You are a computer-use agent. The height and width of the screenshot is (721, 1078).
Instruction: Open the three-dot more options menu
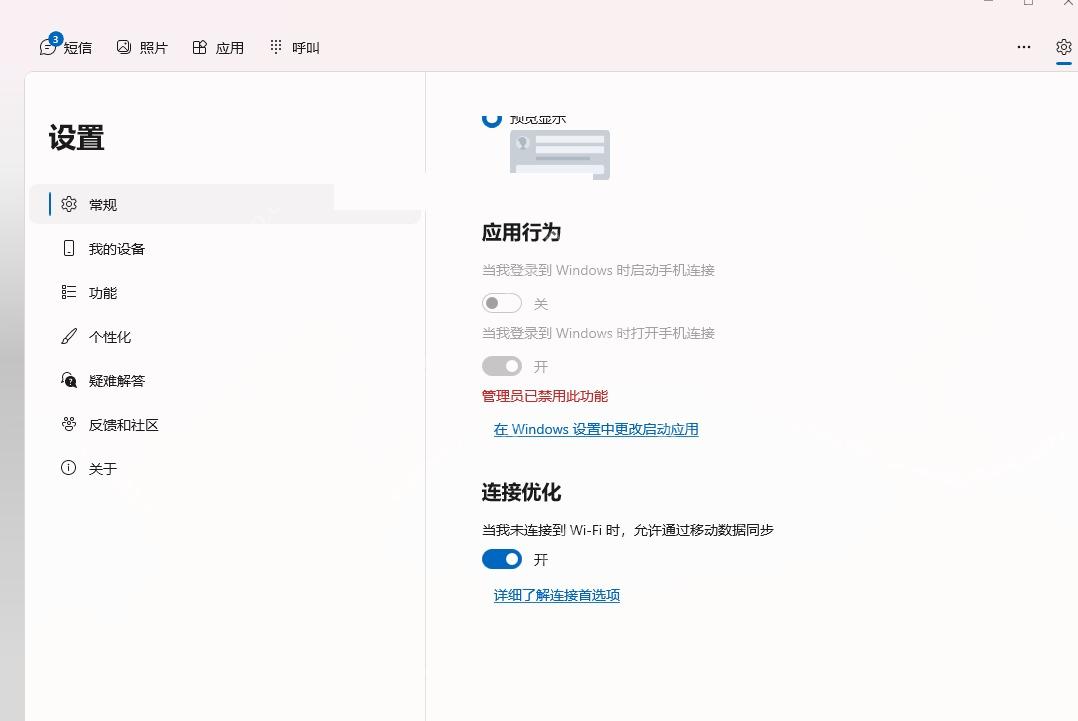(x=1024, y=47)
